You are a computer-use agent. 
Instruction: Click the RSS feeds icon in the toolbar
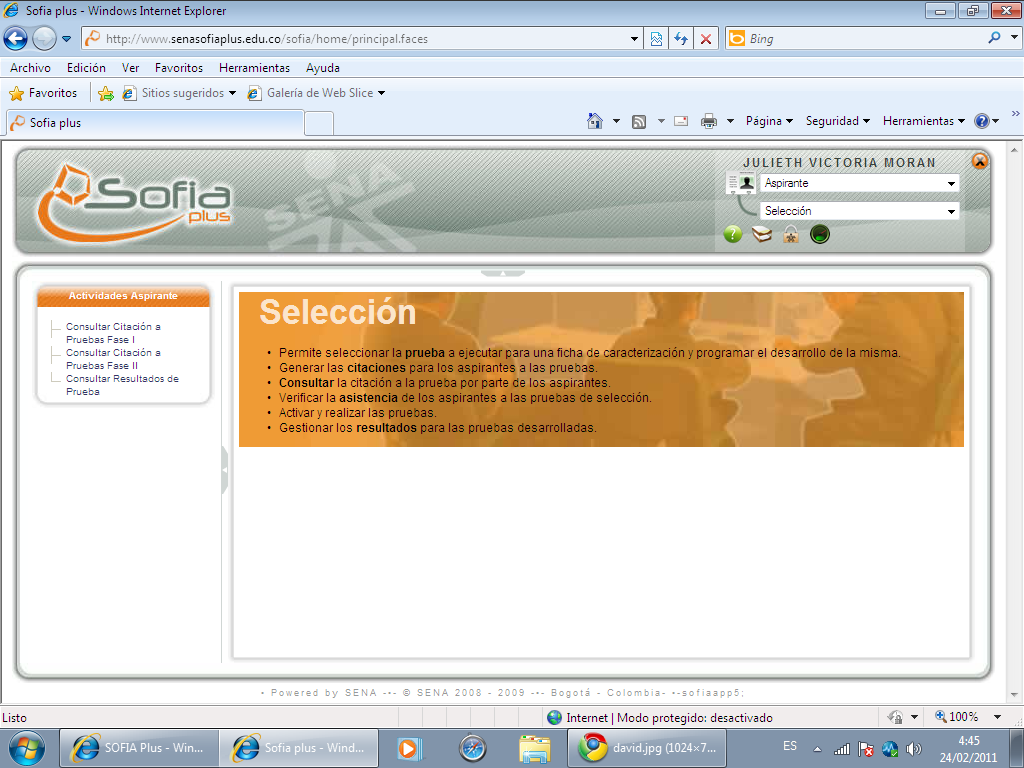pos(638,120)
